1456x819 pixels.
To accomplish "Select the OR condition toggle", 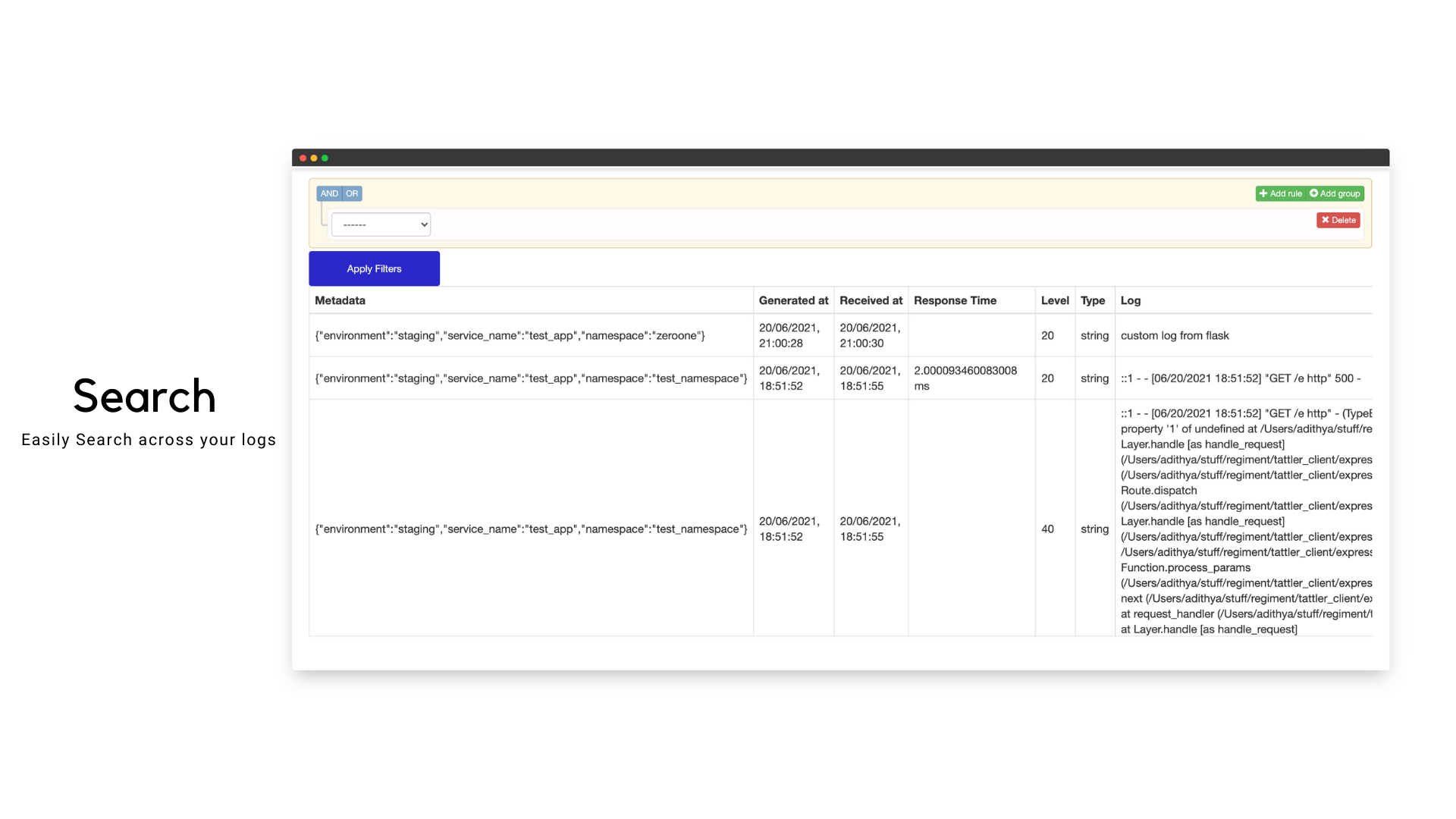I will 352,193.
